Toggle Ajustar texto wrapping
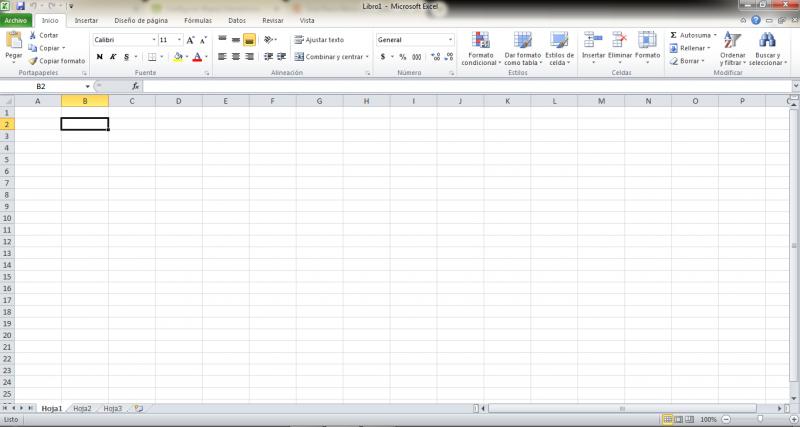The height and width of the screenshot is (427, 800). point(319,40)
